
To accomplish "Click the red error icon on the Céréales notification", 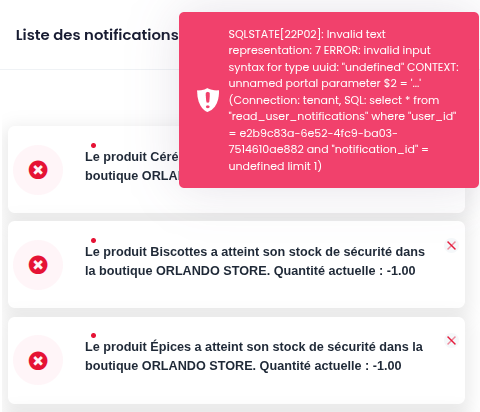I will (38, 170).
